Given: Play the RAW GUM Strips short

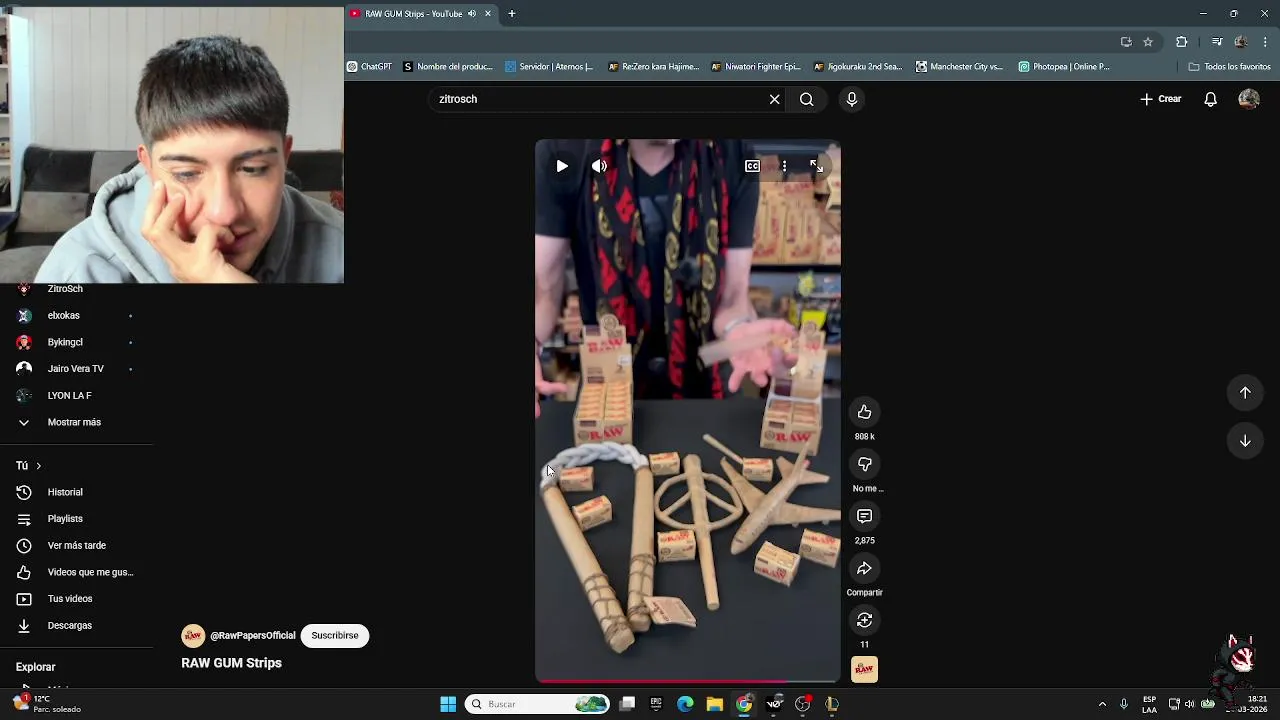Looking at the screenshot, I should click(562, 166).
